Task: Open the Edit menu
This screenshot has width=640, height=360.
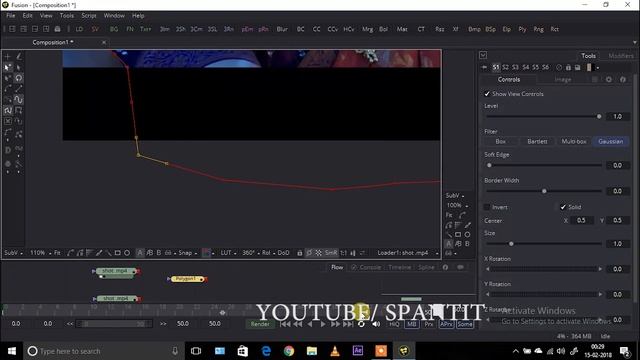Action: [x=27, y=16]
